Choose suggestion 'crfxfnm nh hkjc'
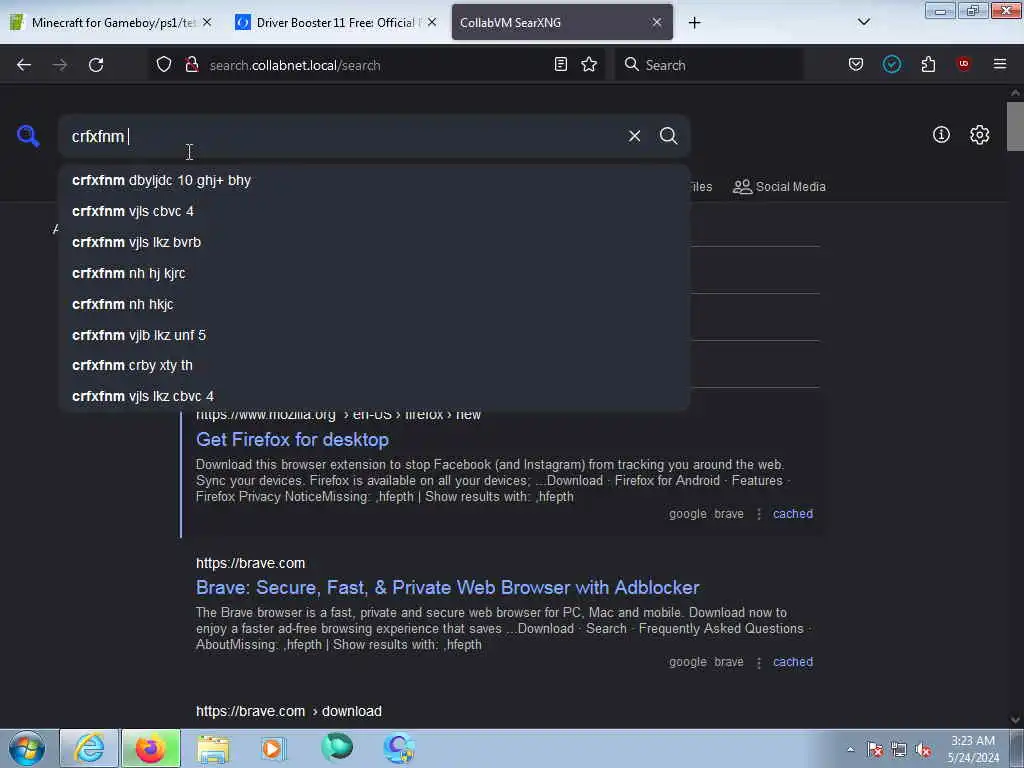 tap(374, 304)
